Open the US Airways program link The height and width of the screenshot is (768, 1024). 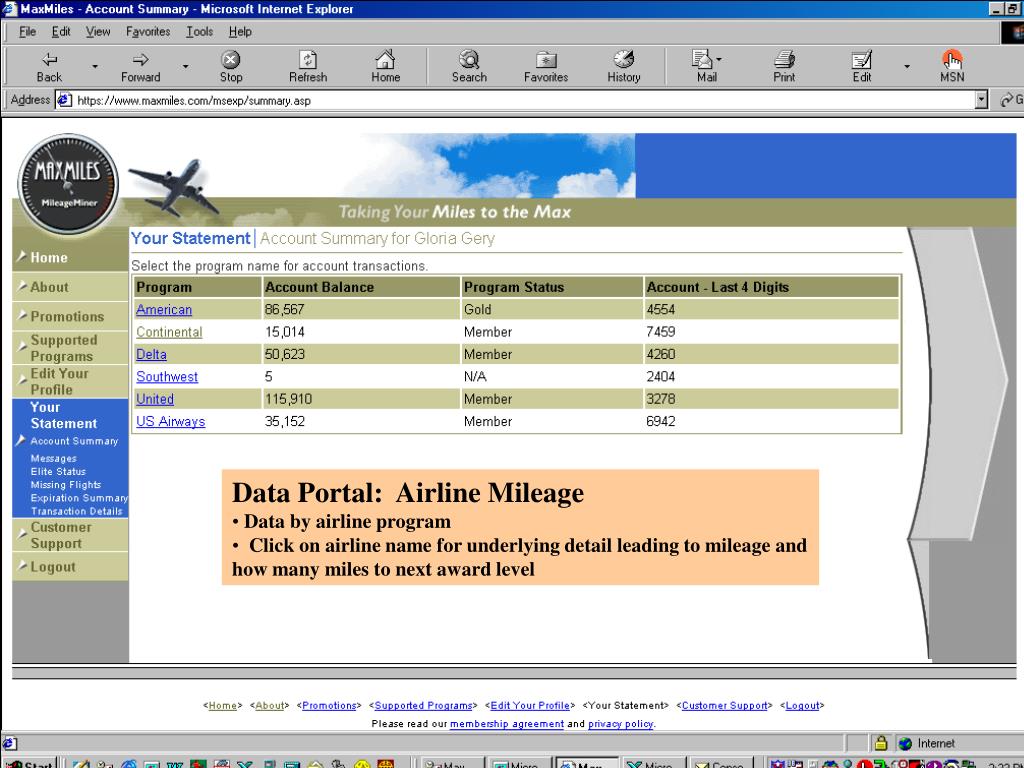click(170, 421)
